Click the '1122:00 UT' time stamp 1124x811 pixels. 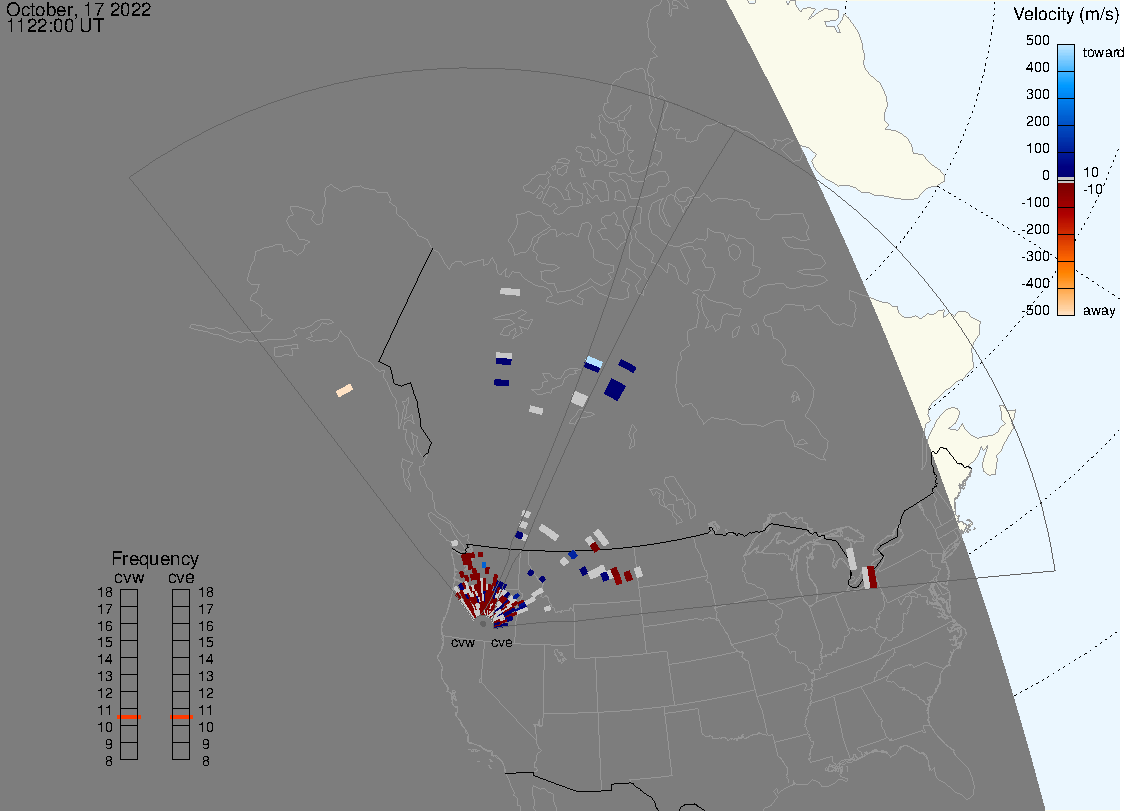tap(55, 26)
